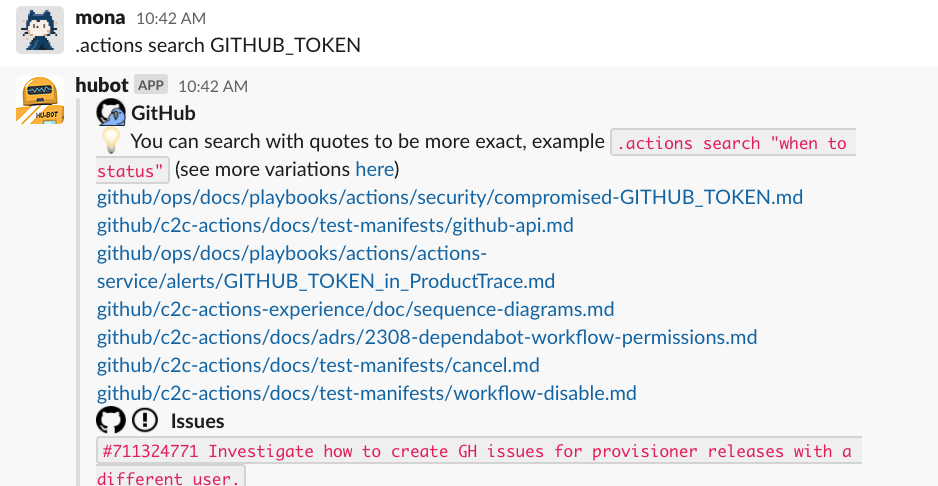Click the hubot robot avatar
This screenshot has width=938, height=486.
click(40, 100)
